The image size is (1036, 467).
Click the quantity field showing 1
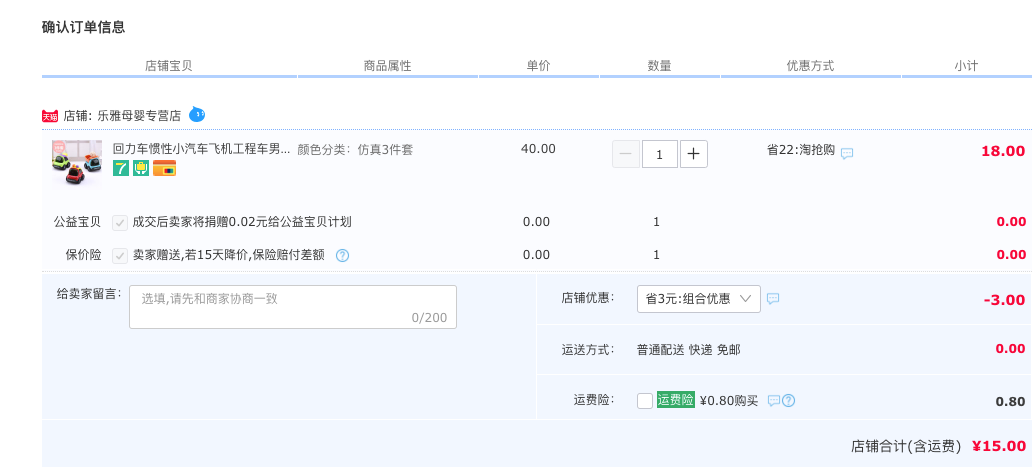click(659, 154)
